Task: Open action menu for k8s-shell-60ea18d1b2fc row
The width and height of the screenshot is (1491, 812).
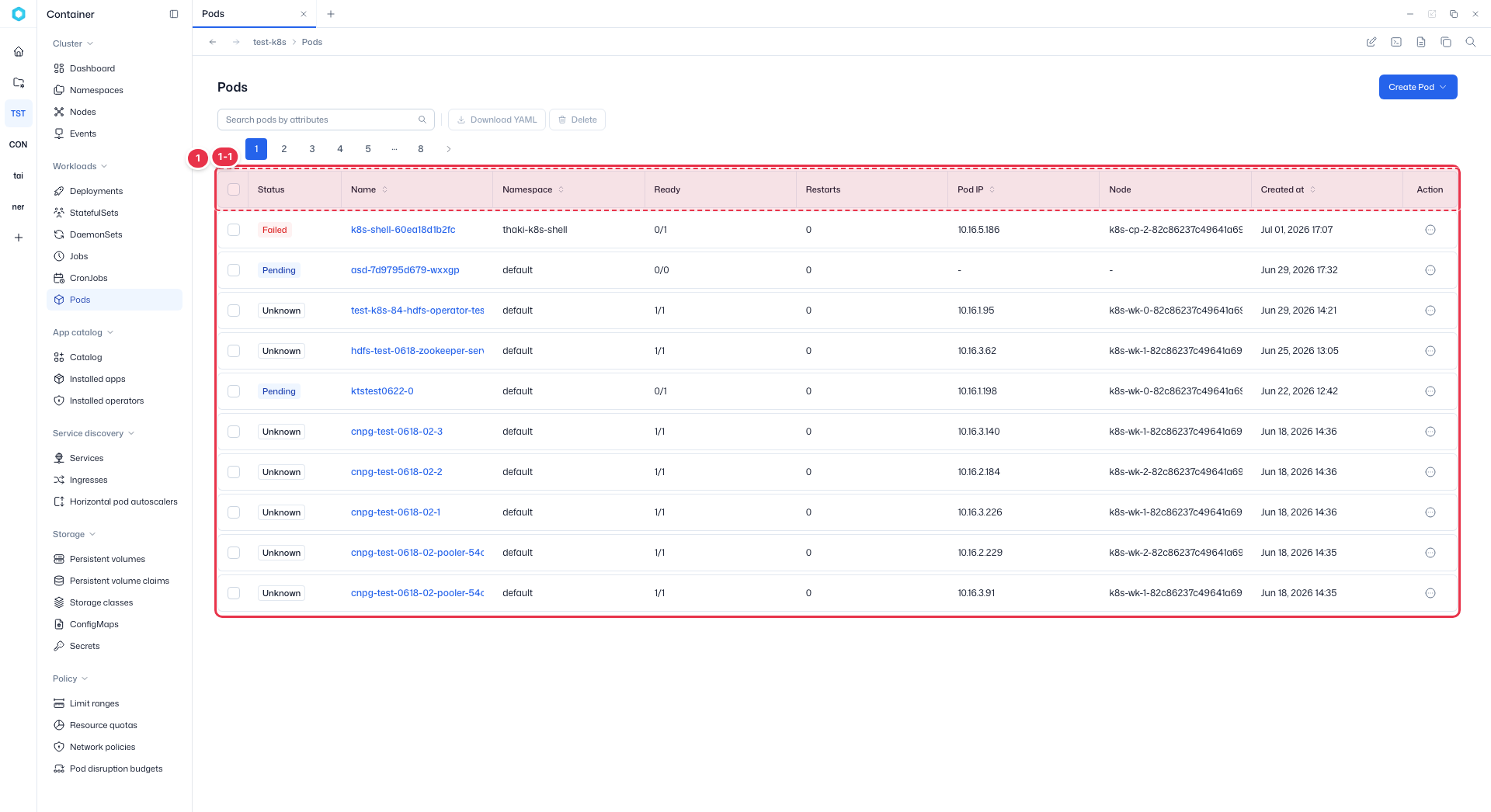Action: [1430, 230]
